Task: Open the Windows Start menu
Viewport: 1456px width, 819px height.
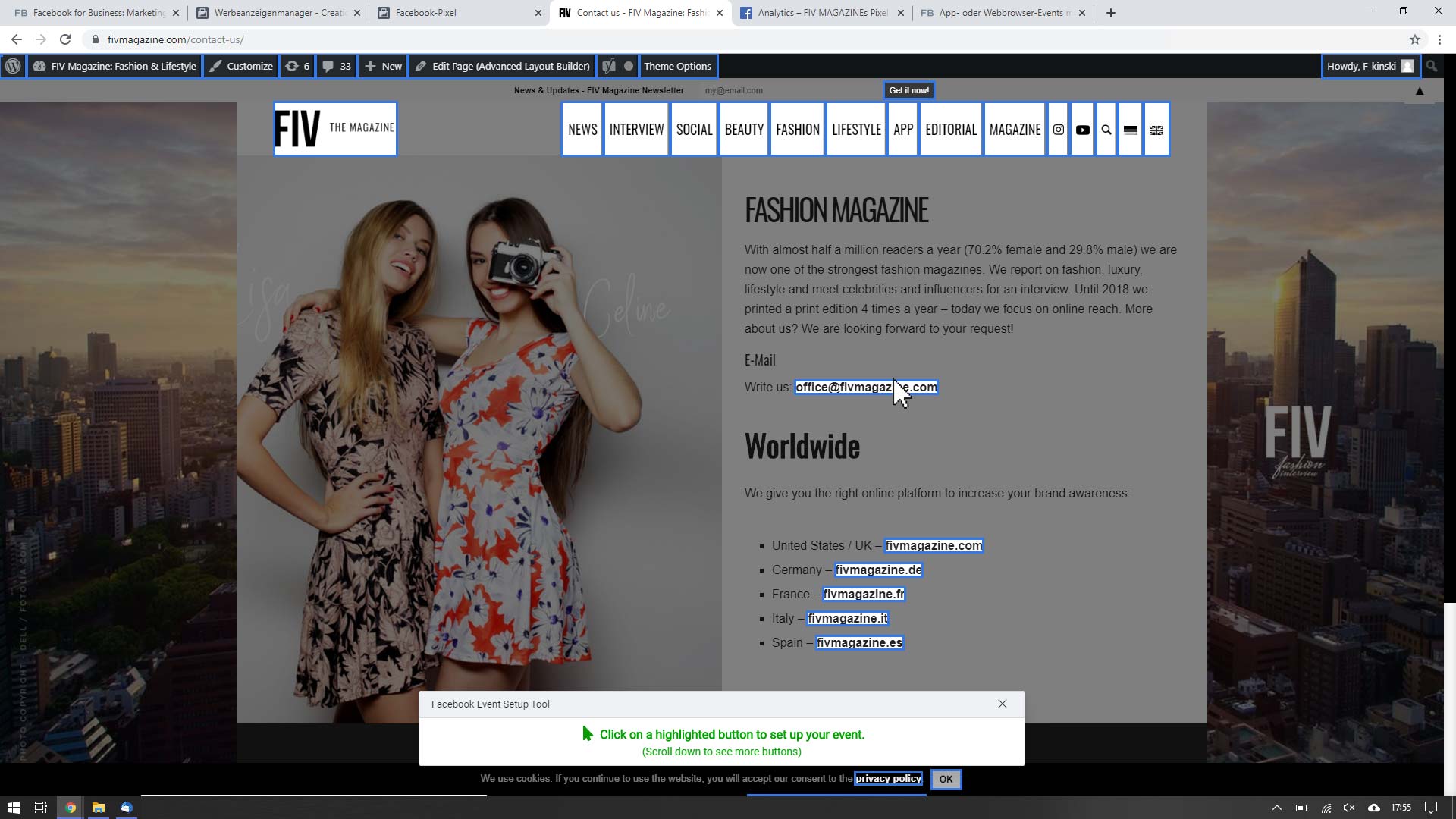Action: pyautogui.click(x=13, y=808)
